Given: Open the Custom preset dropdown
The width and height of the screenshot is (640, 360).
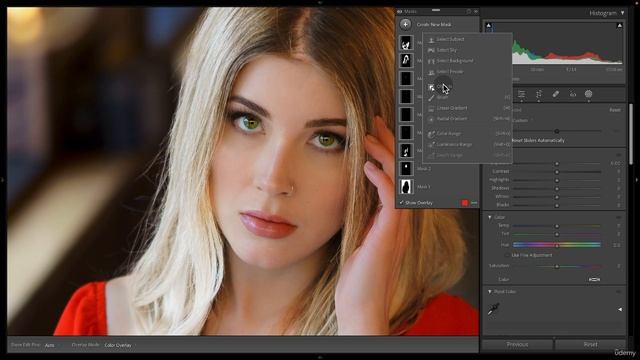Looking at the screenshot, I should point(522,121).
